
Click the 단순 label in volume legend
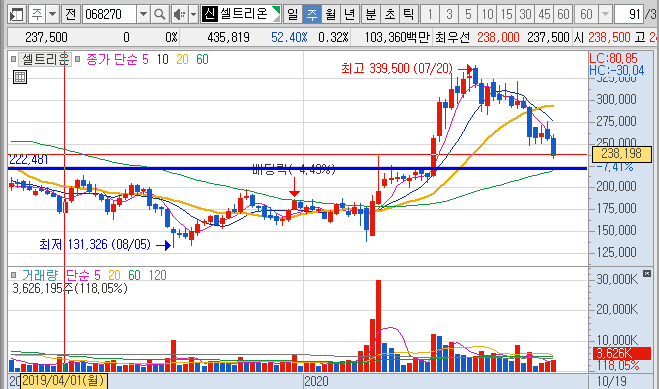click(78, 275)
